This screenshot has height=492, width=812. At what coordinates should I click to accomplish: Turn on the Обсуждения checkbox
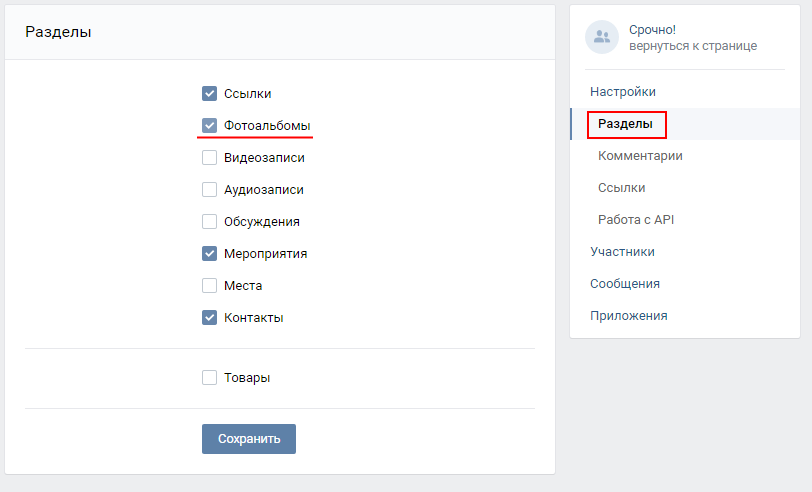[209, 222]
